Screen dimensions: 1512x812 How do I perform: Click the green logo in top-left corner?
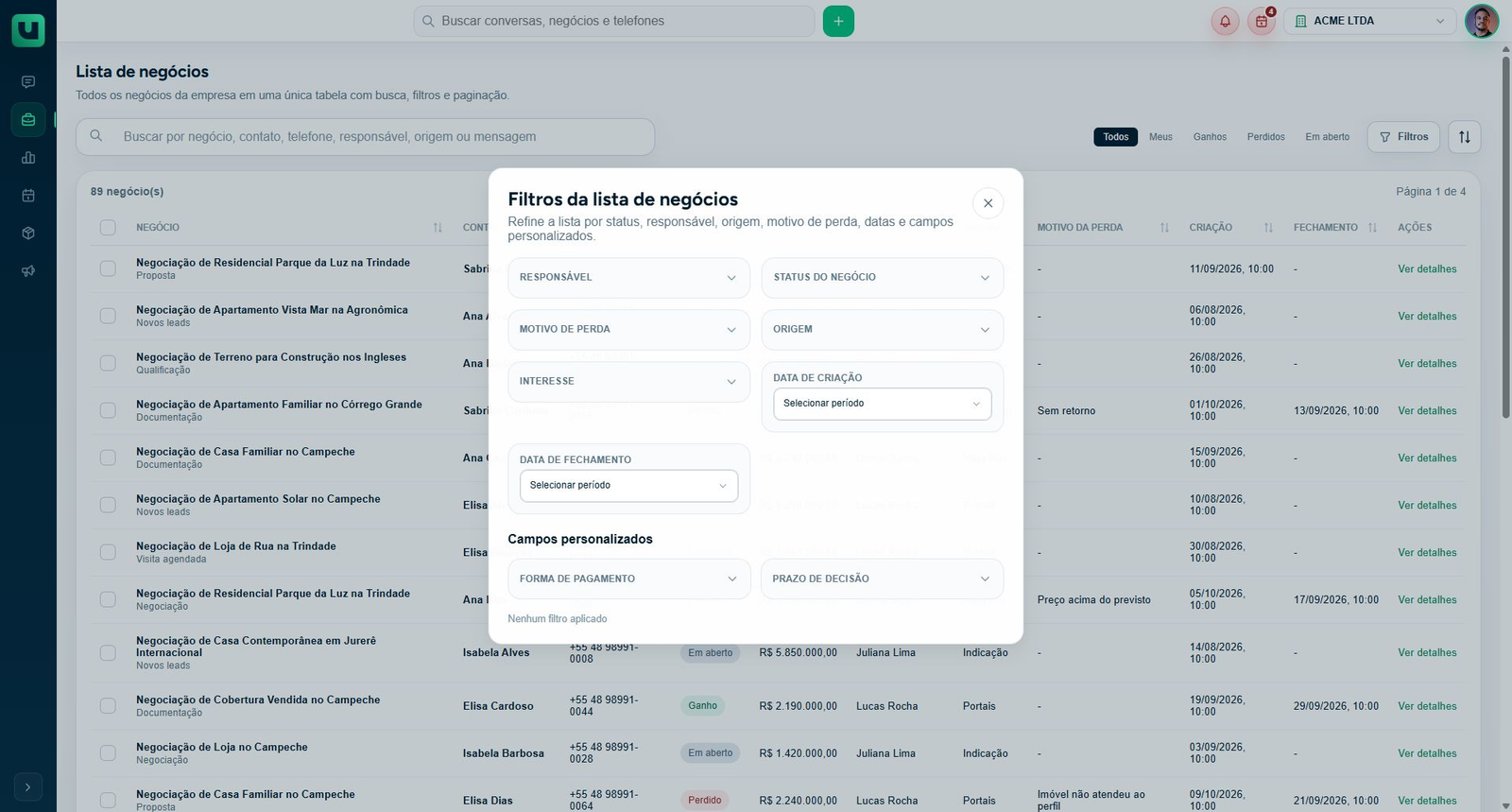[28, 30]
